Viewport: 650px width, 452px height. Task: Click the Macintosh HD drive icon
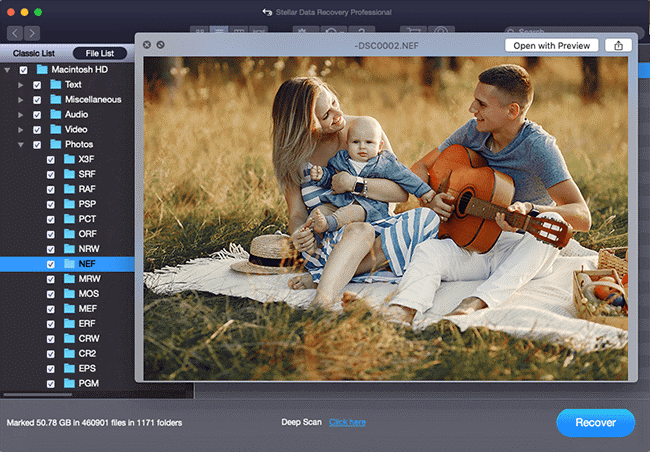tap(43, 70)
